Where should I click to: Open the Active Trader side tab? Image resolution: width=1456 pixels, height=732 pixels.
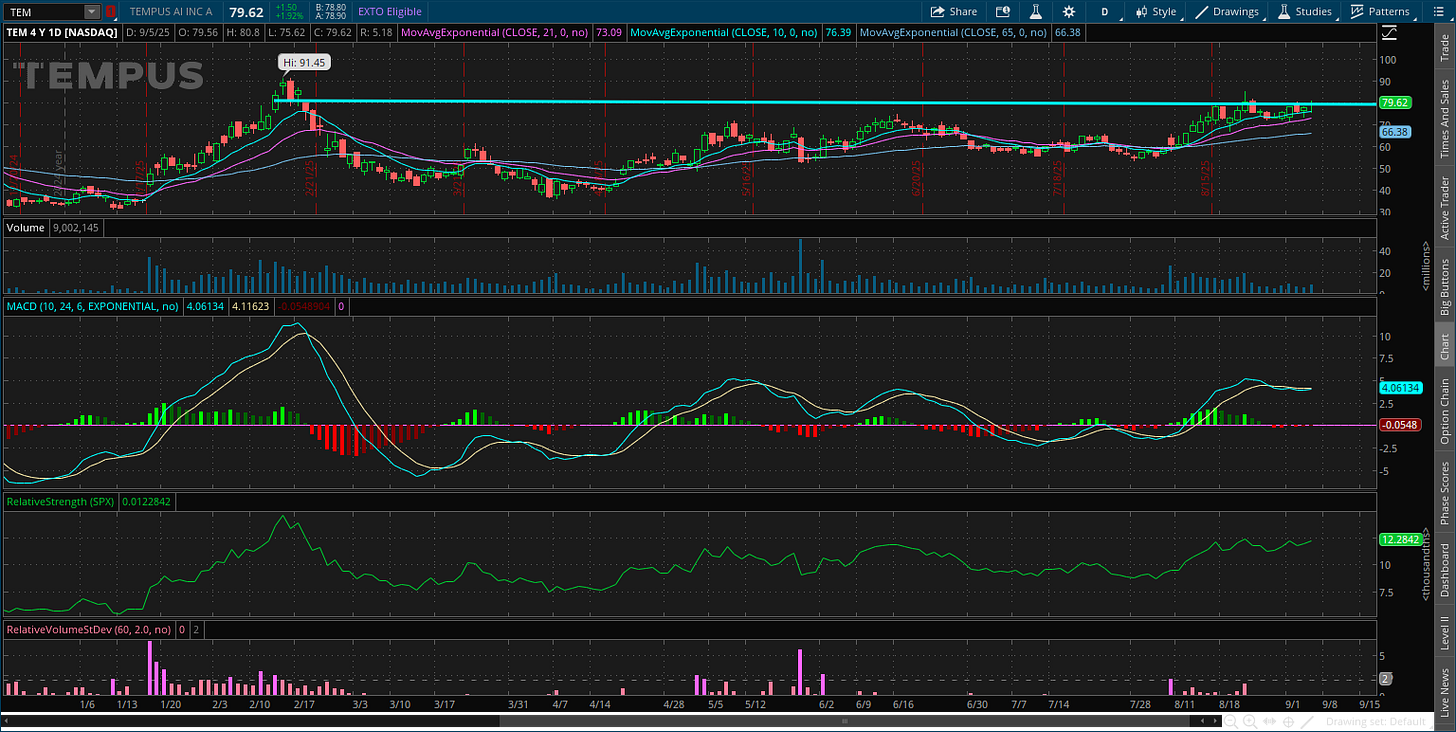point(1444,207)
